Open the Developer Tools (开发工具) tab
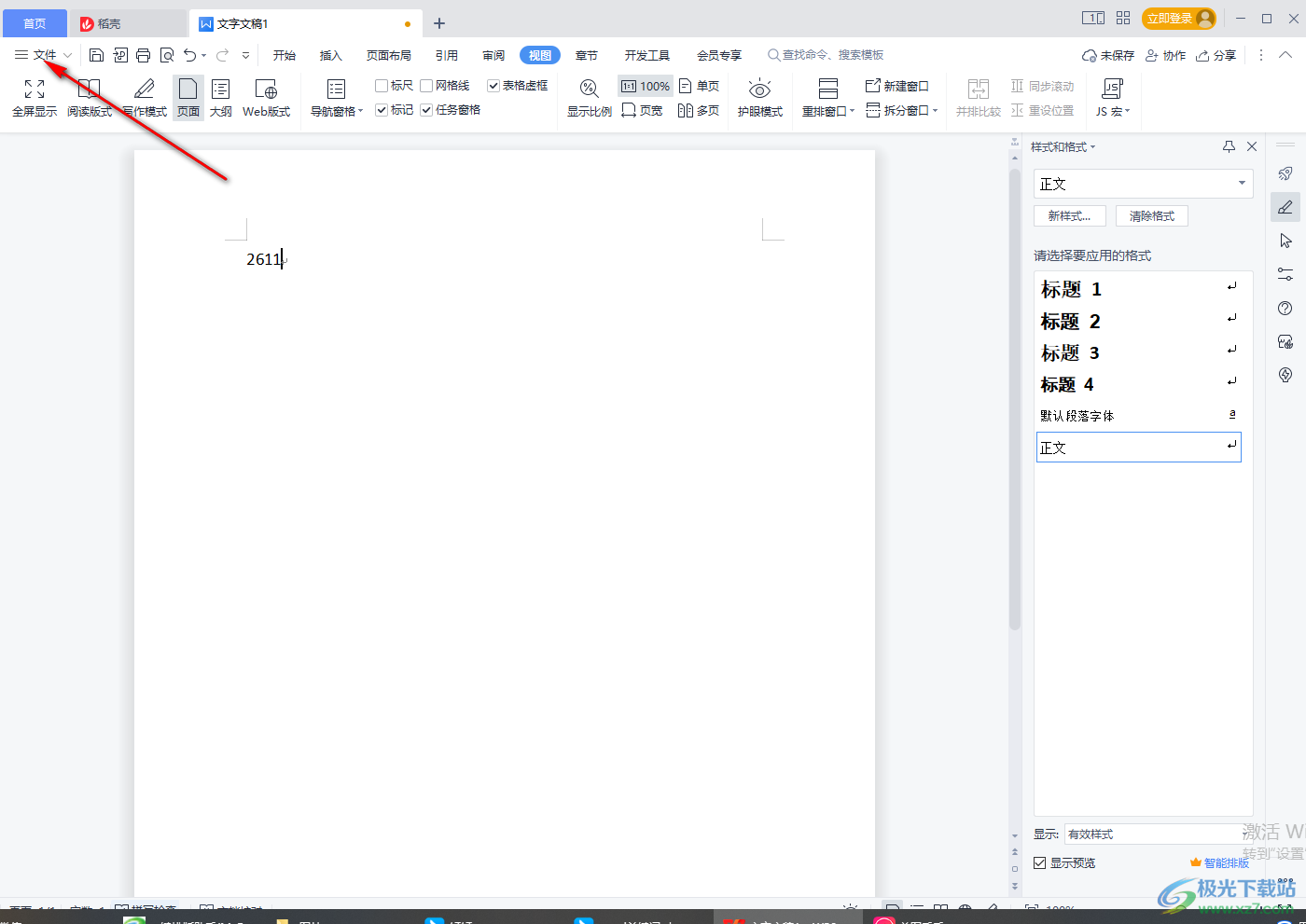This screenshot has height=924, width=1306. coord(647,55)
